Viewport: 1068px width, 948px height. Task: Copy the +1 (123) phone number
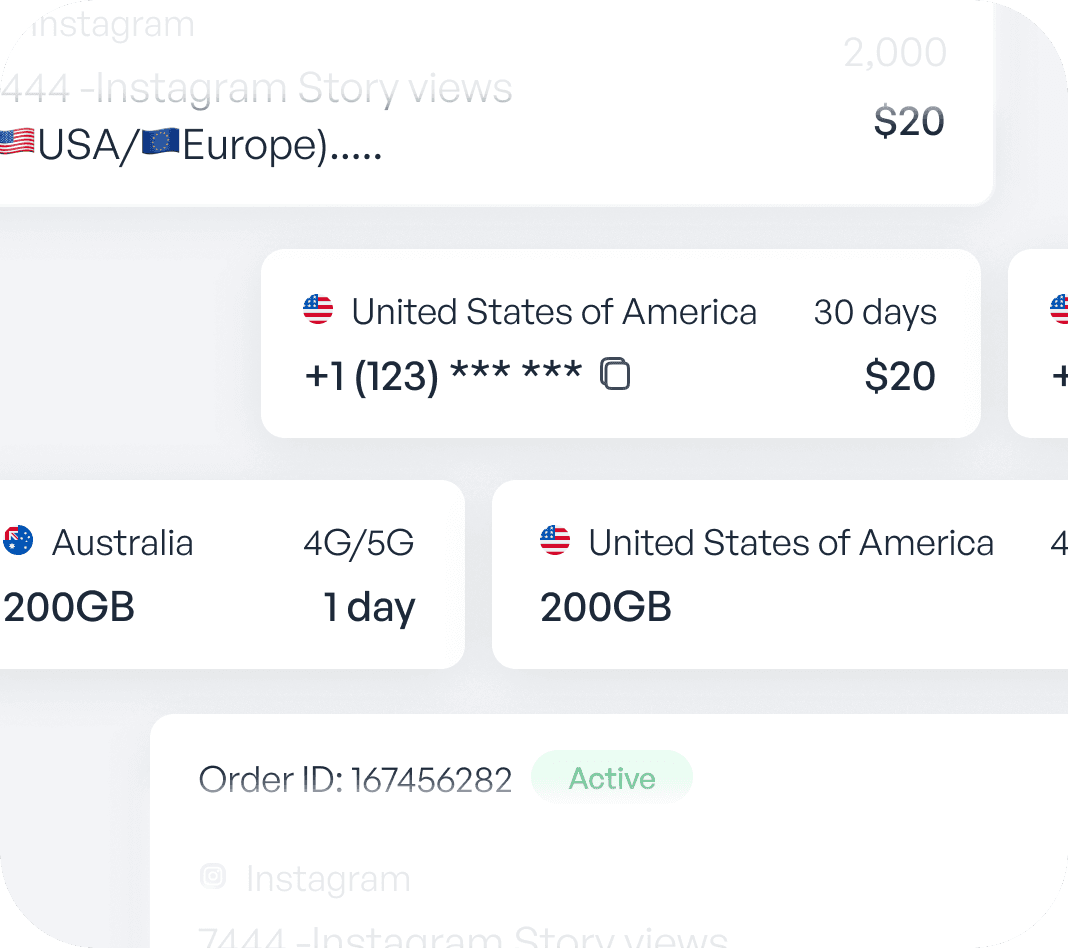point(615,374)
